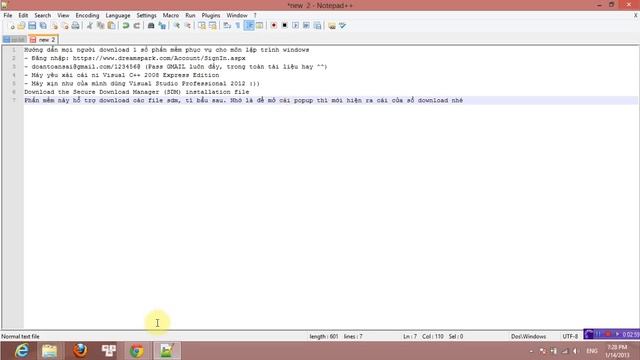Screen dimensions: 640x360
Task: Toggle Word wrap toolbar icon
Action: tap(227, 26)
